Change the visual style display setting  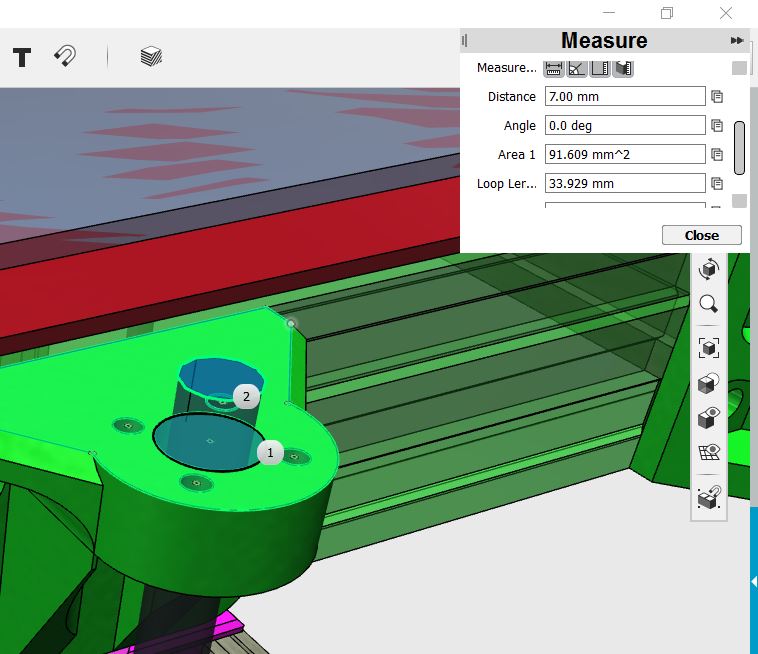(708, 384)
